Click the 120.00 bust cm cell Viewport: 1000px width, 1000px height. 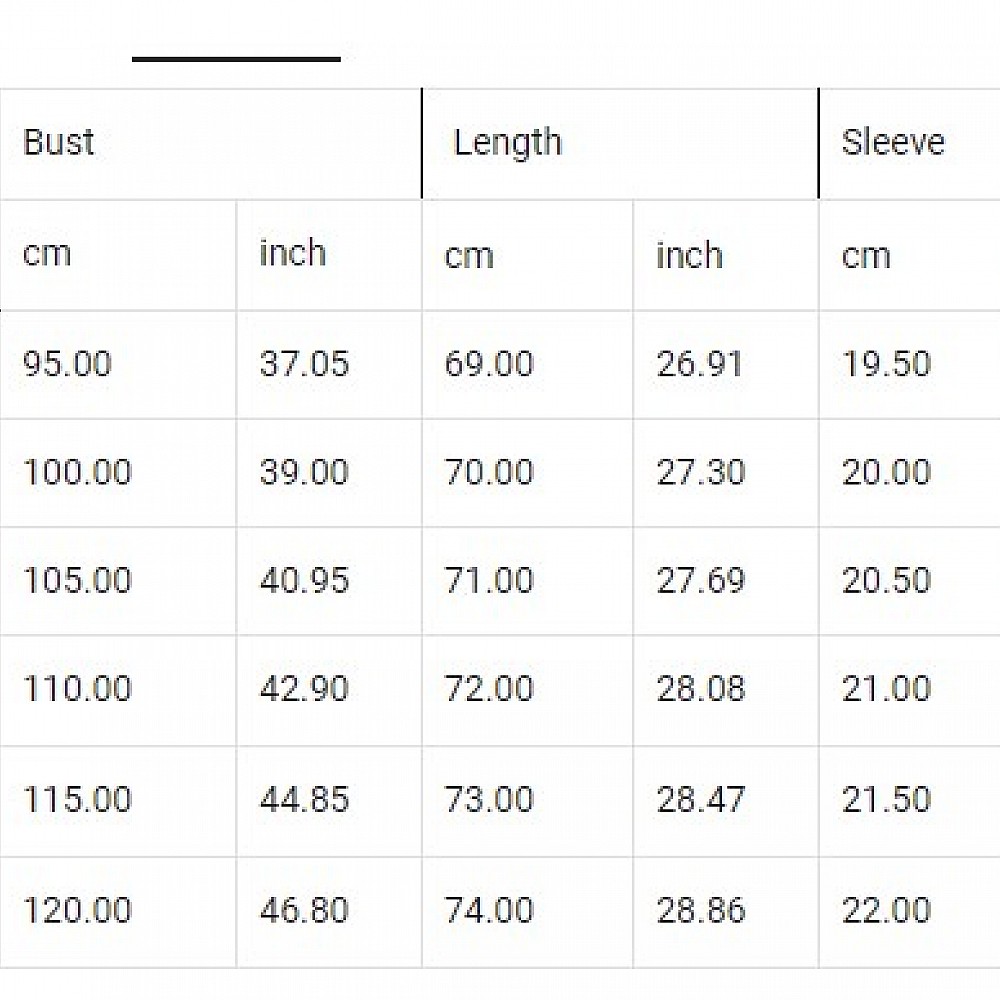coord(77,910)
